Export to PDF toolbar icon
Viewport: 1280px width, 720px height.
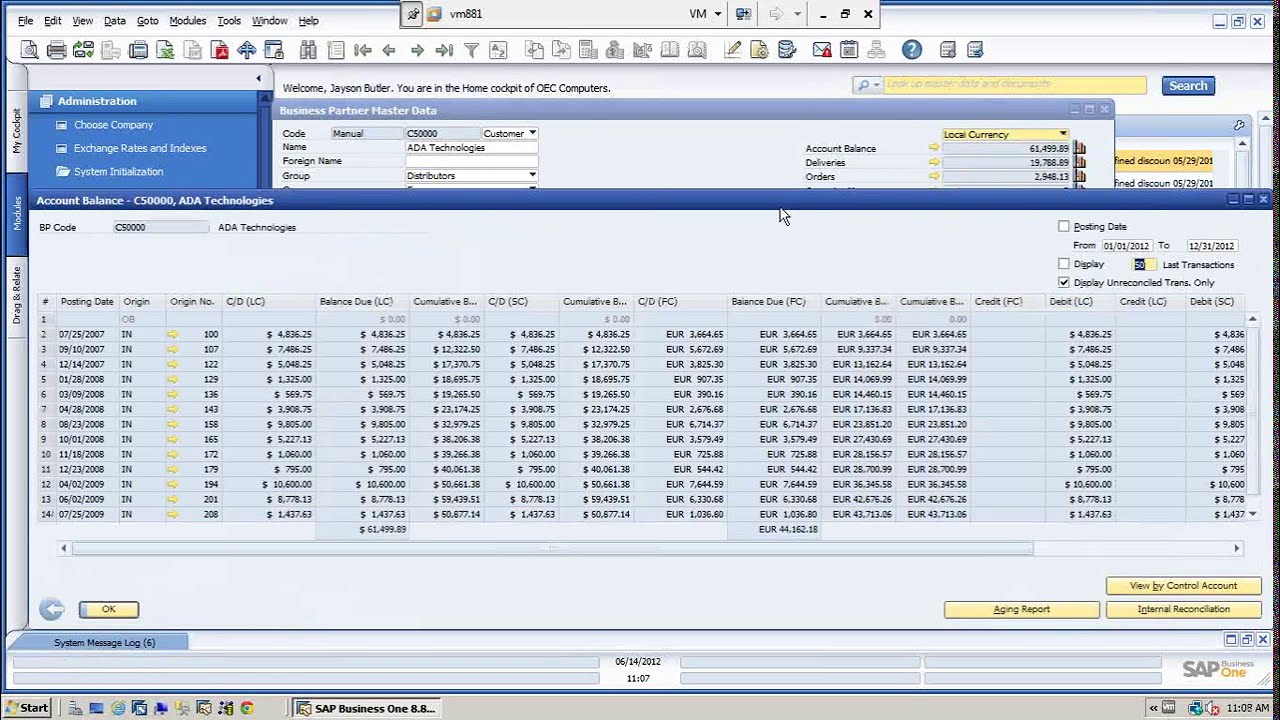[220, 50]
